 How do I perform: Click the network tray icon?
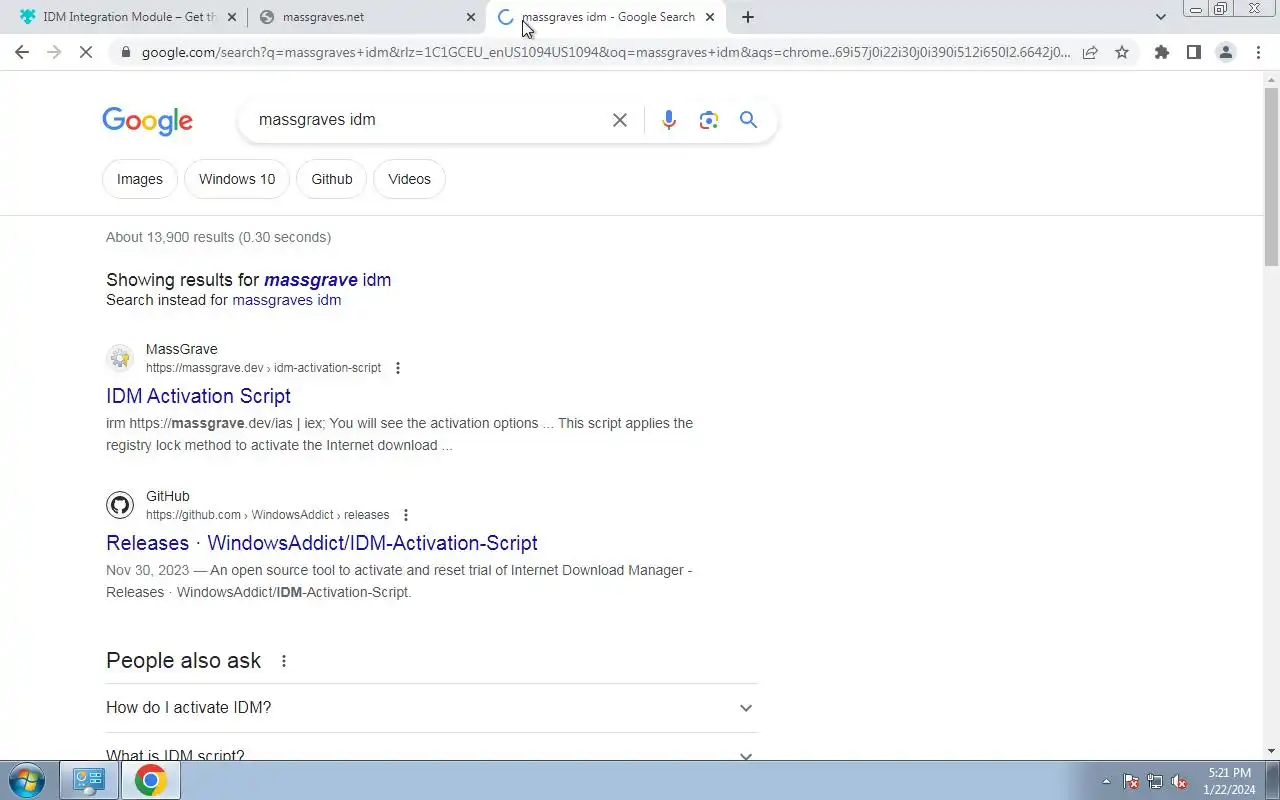click(x=1155, y=781)
